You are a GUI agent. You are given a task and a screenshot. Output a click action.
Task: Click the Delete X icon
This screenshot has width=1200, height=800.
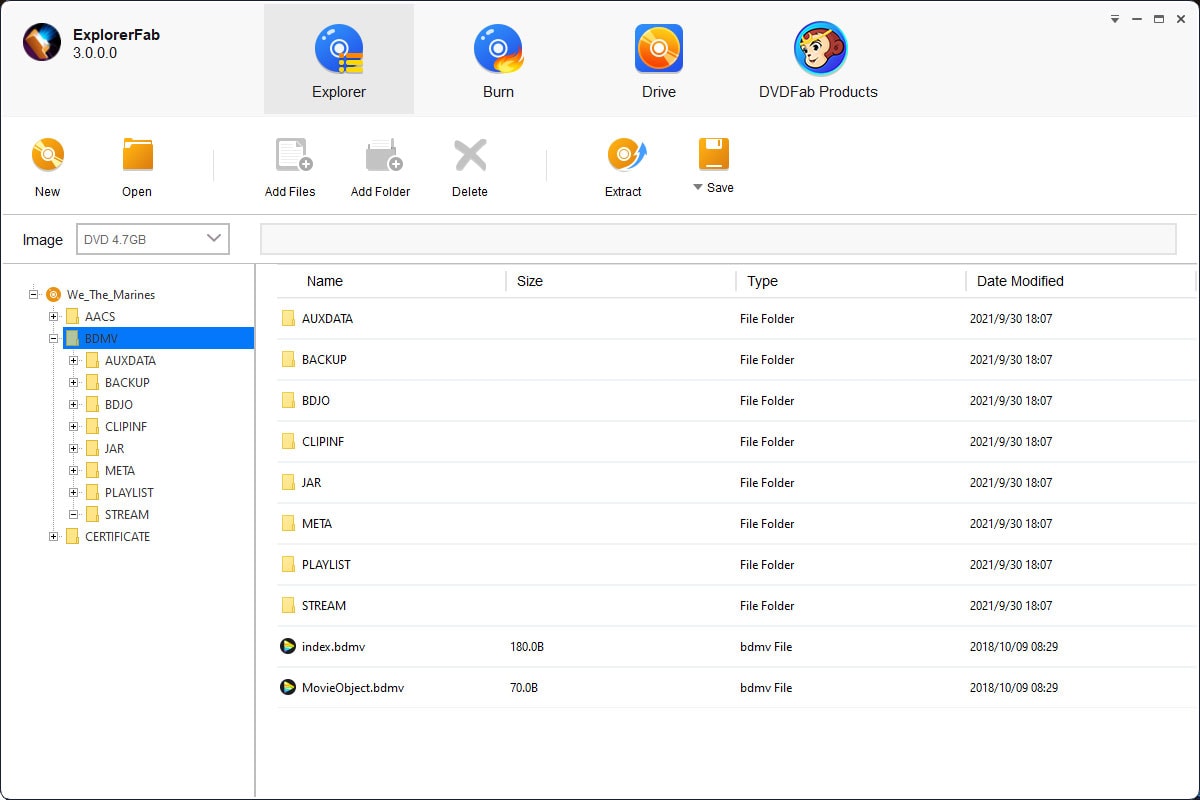pyautogui.click(x=470, y=156)
